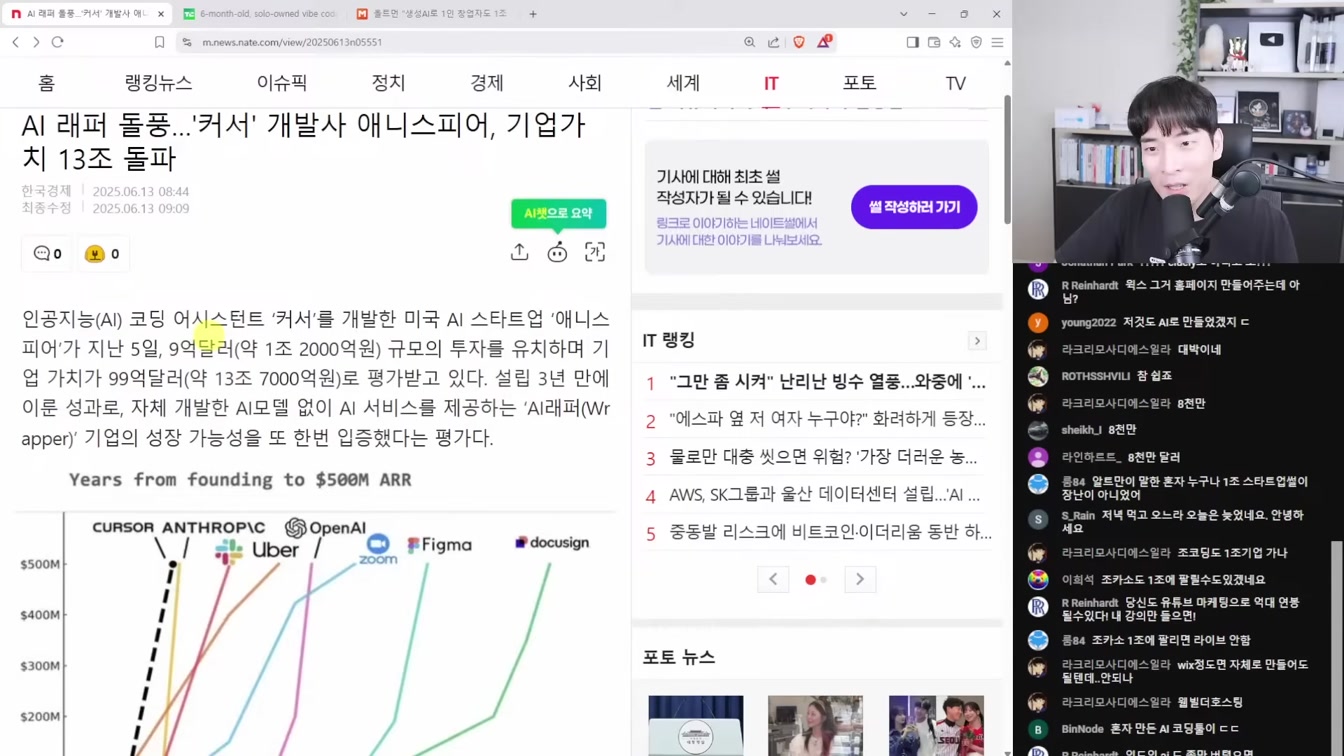Click the text size expand icon
The image size is (1344, 756).
point(595,252)
